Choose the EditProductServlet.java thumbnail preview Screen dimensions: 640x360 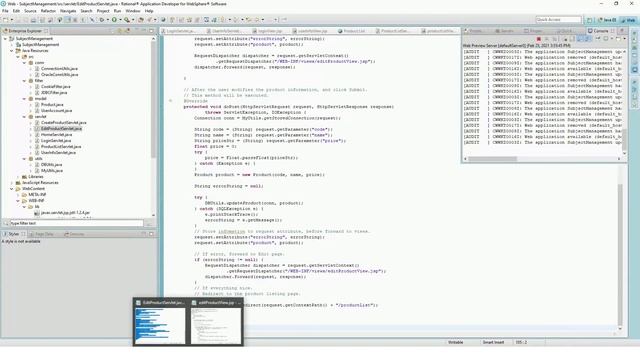tap(160, 321)
